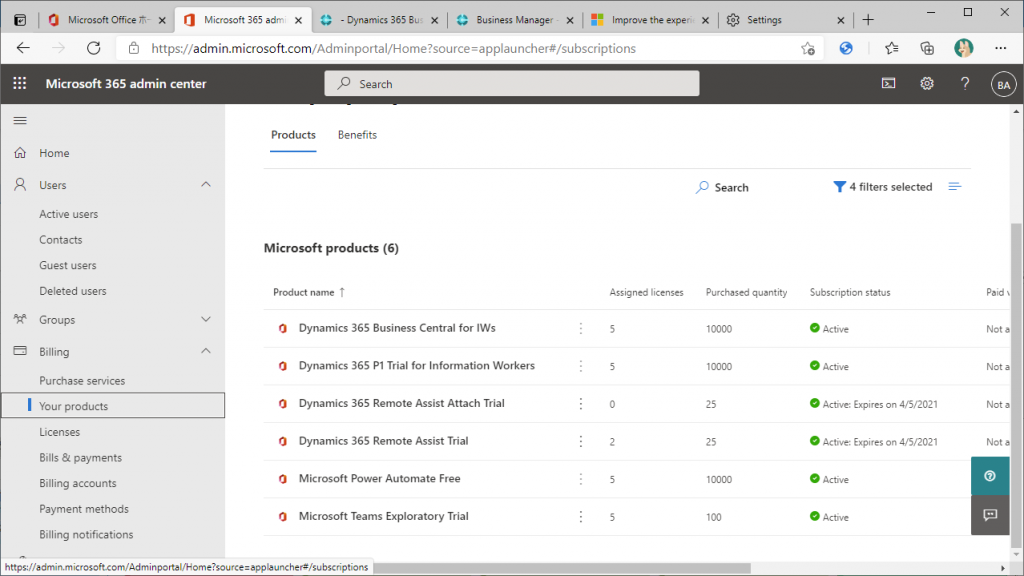Switch to the Products tab
This screenshot has width=1024, height=576.
tap(293, 135)
